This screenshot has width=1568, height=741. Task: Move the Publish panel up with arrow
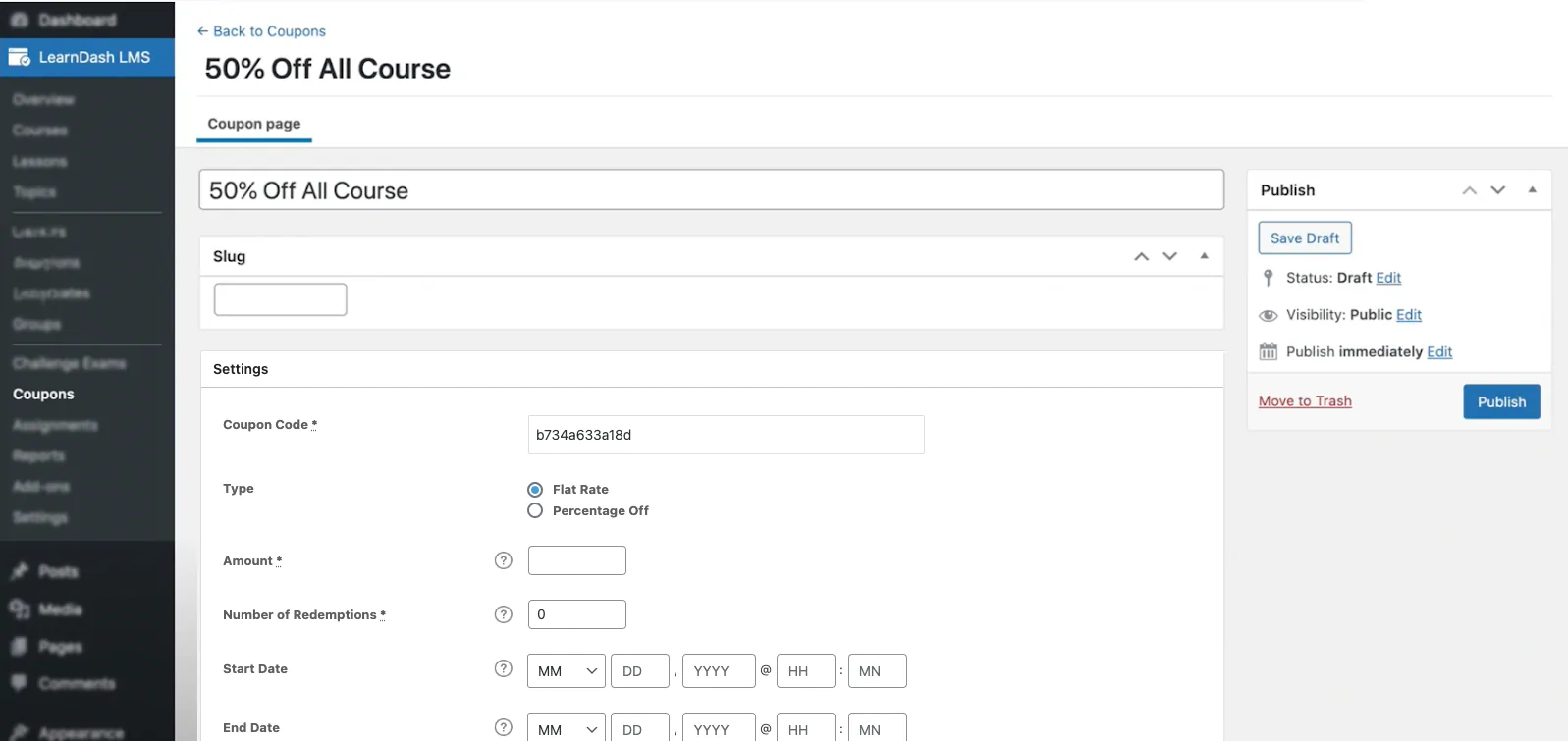[x=1469, y=190]
